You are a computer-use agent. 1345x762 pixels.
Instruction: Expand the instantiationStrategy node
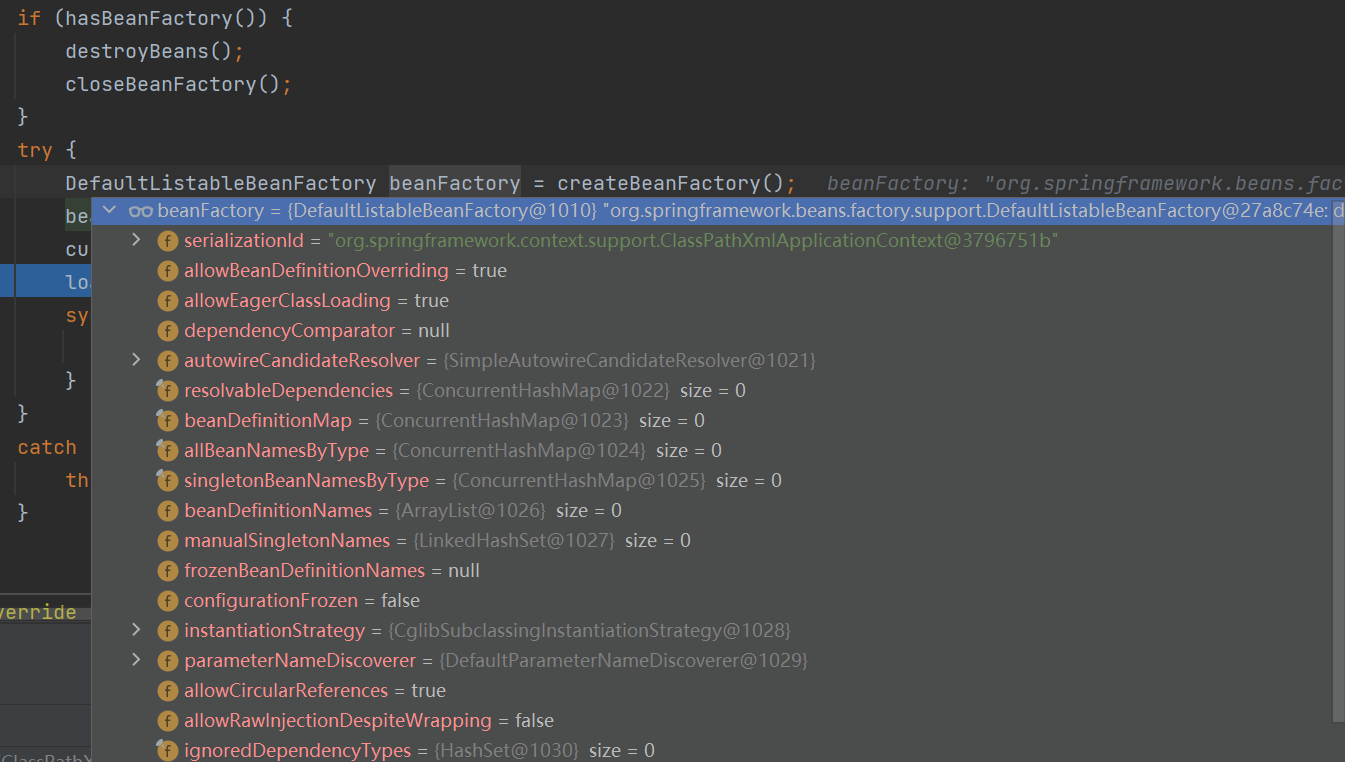coord(137,630)
